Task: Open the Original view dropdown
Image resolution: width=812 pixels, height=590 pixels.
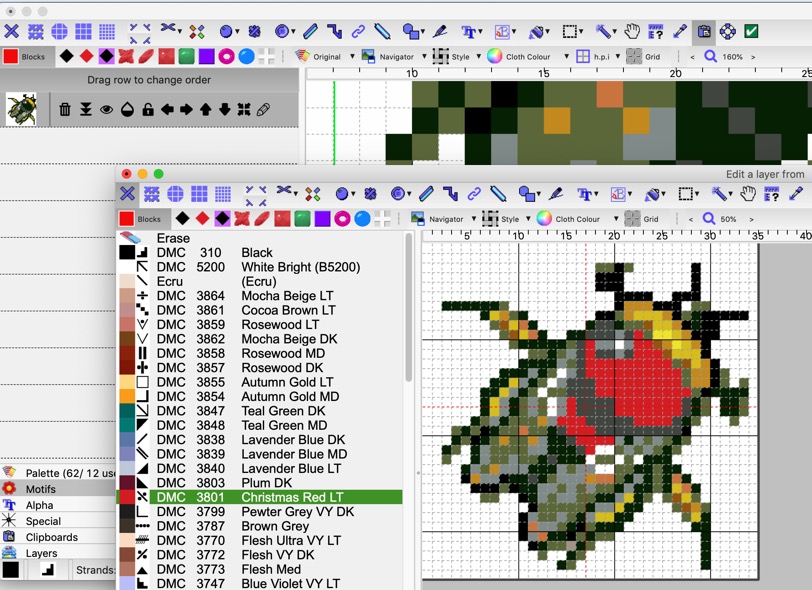Action: [320, 57]
